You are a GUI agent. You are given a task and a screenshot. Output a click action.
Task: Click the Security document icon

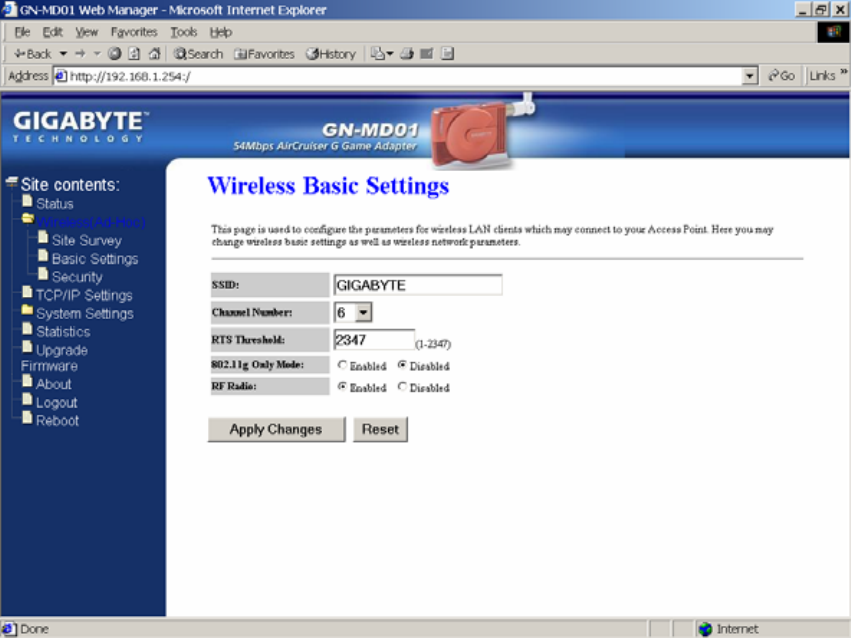tap(43, 274)
